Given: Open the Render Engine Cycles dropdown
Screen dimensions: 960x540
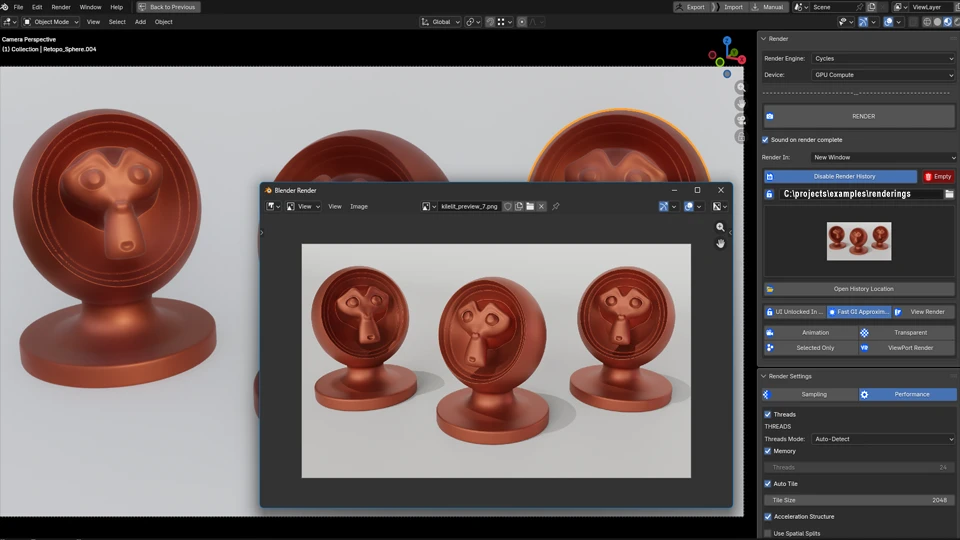Looking at the screenshot, I should point(883,59).
